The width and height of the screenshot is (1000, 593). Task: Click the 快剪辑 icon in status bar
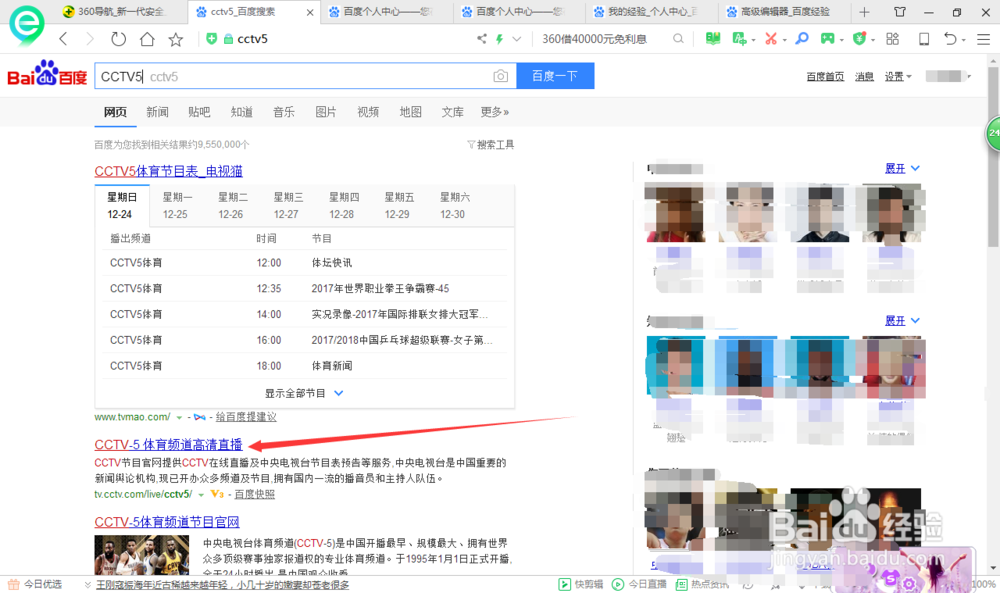pos(564,584)
